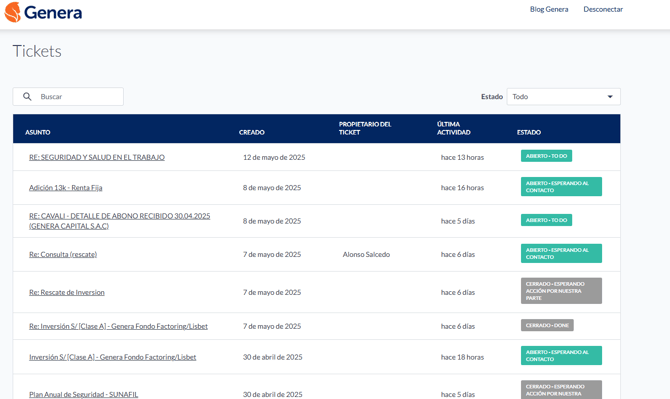Click status badge for Inversión ticket from 30 de abril
Viewport: 670px width, 399px height.
[561, 355]
